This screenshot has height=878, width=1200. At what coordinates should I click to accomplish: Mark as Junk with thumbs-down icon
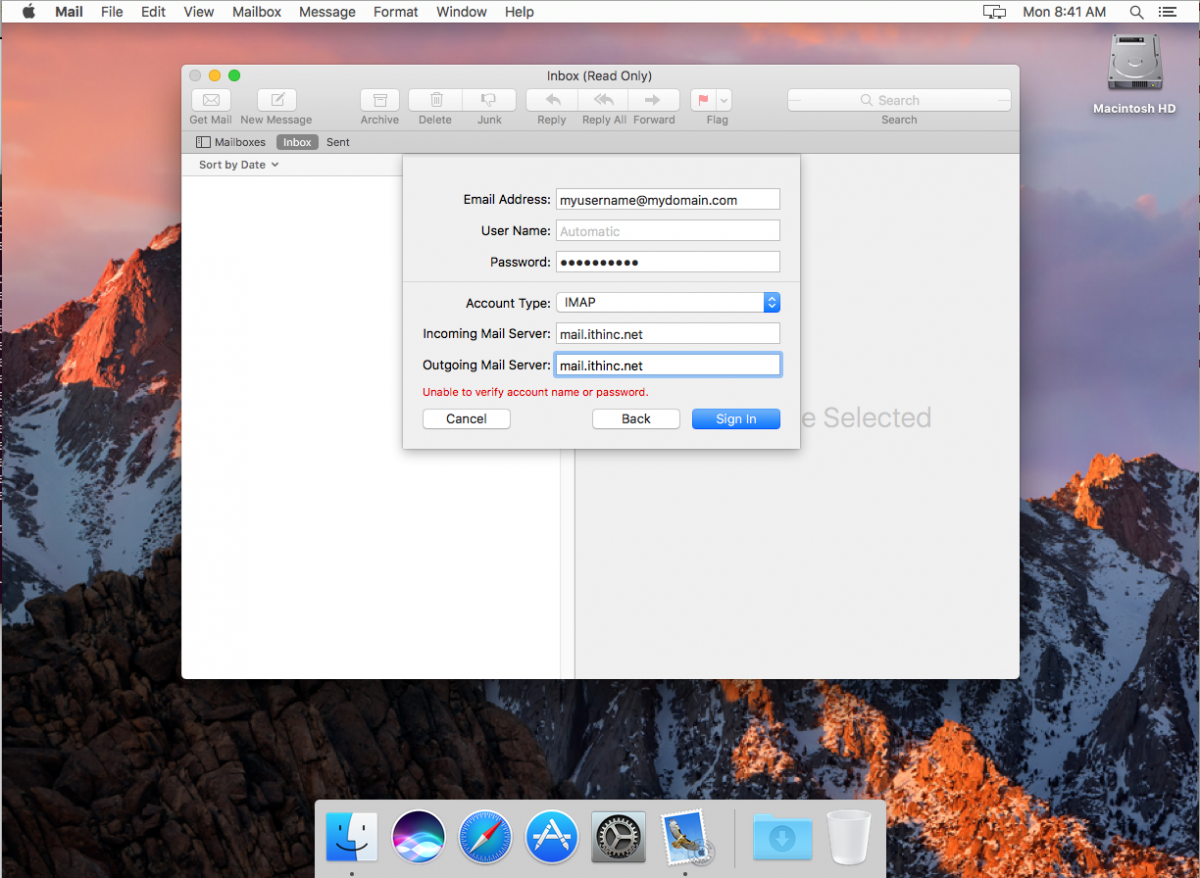click(489, 100)
